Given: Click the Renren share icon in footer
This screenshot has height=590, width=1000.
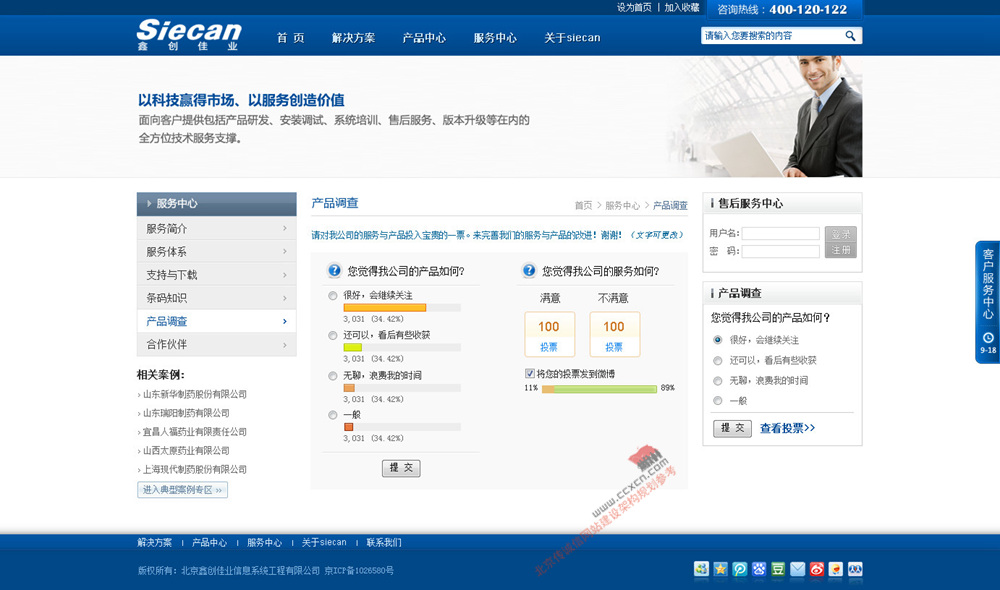Looking at the screenshot, I should pos(855,569).
